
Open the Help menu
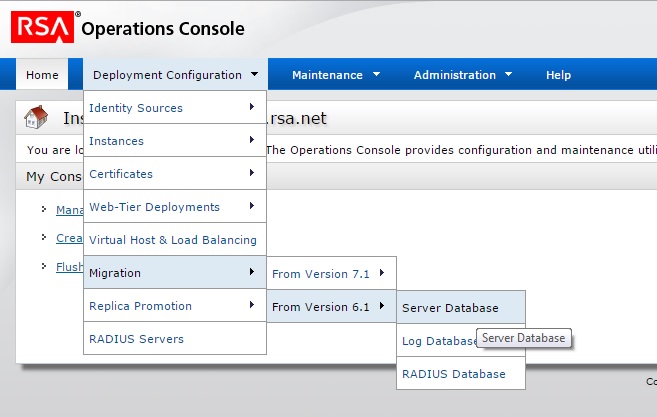558,75
